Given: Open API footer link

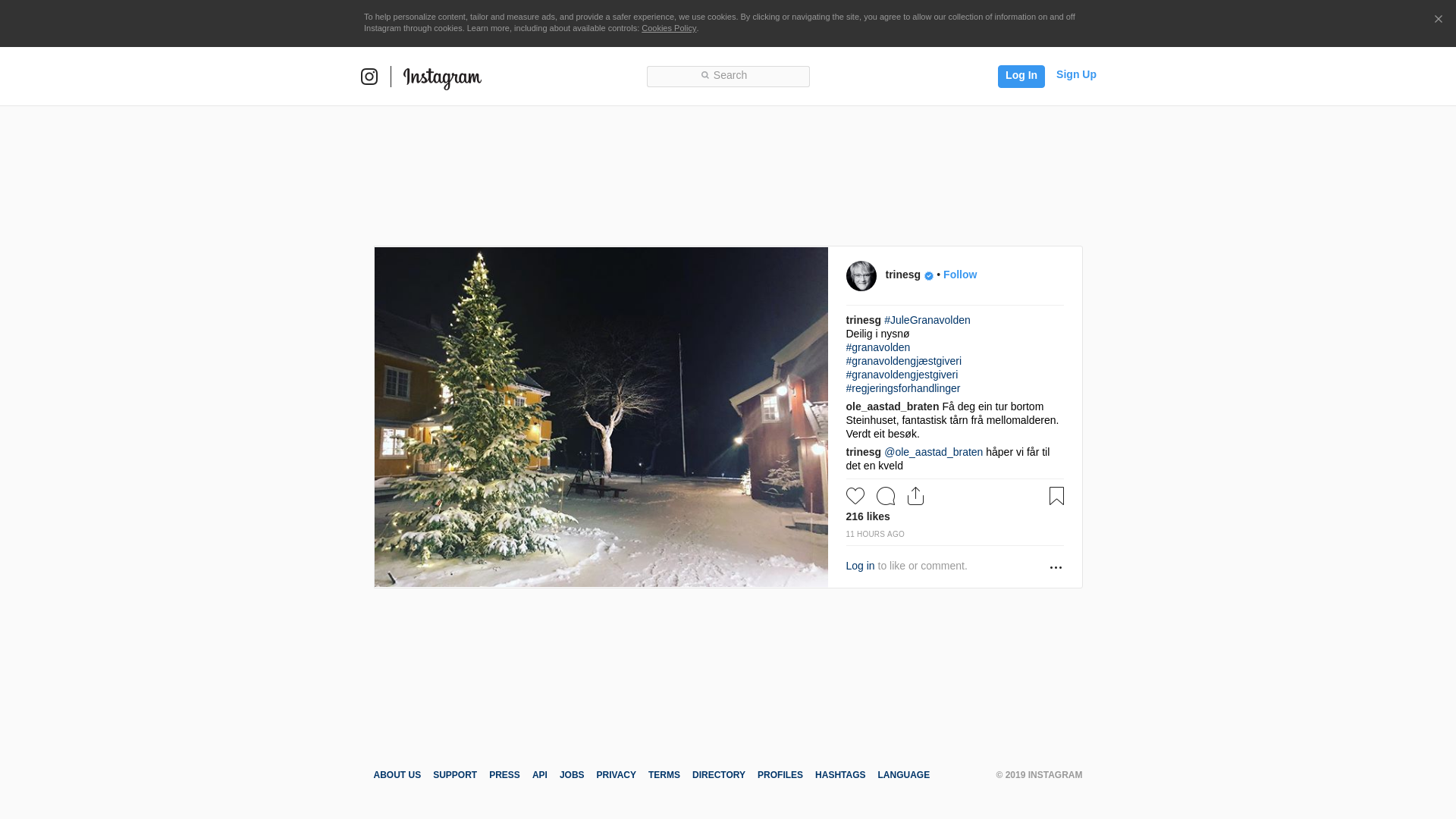Looking at the screenshot, I should click(540, 775).
